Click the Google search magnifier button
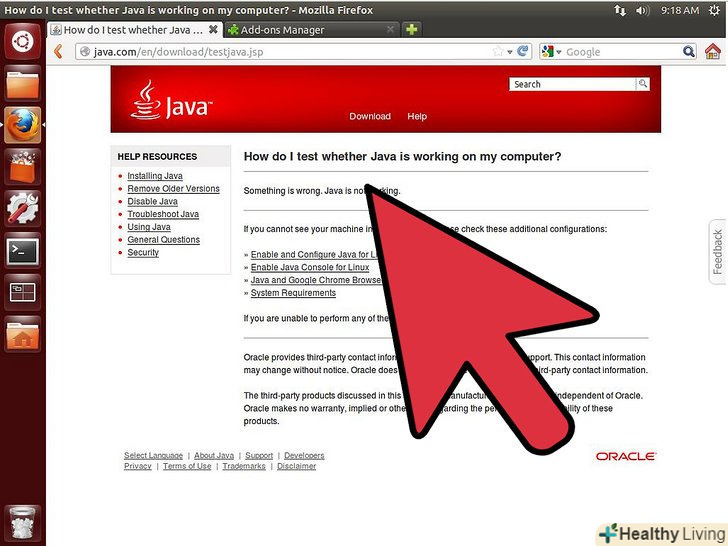This screenshot has height=546, width=728. click(689, 52)
